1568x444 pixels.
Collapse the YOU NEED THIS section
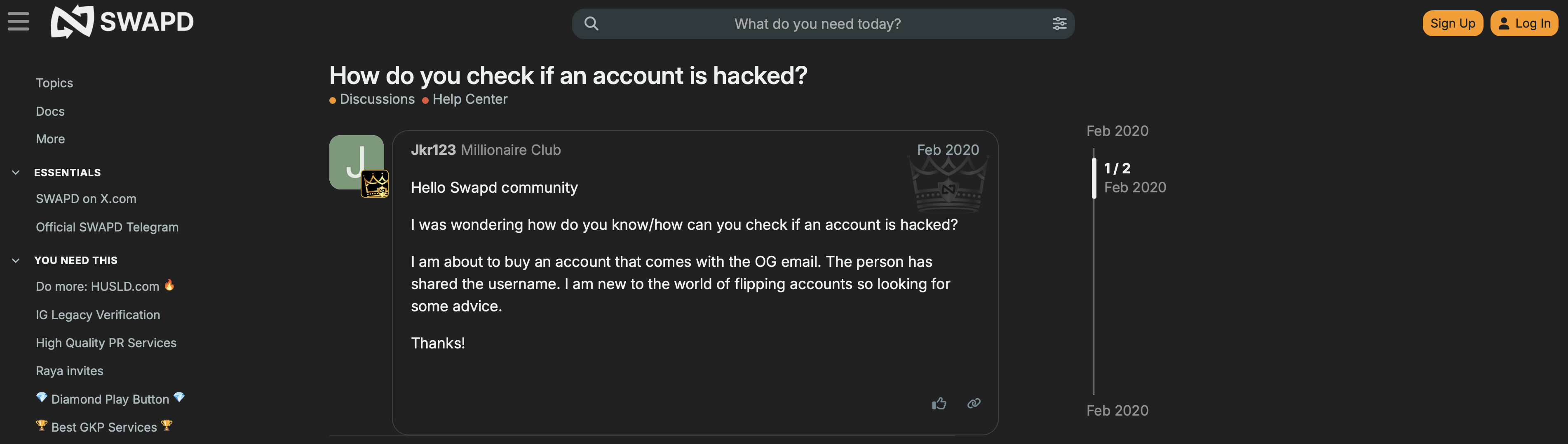coord(16,260)
